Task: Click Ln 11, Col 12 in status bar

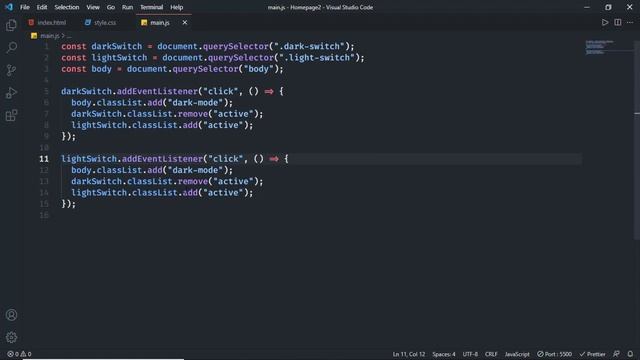Action: coord(409,354)
